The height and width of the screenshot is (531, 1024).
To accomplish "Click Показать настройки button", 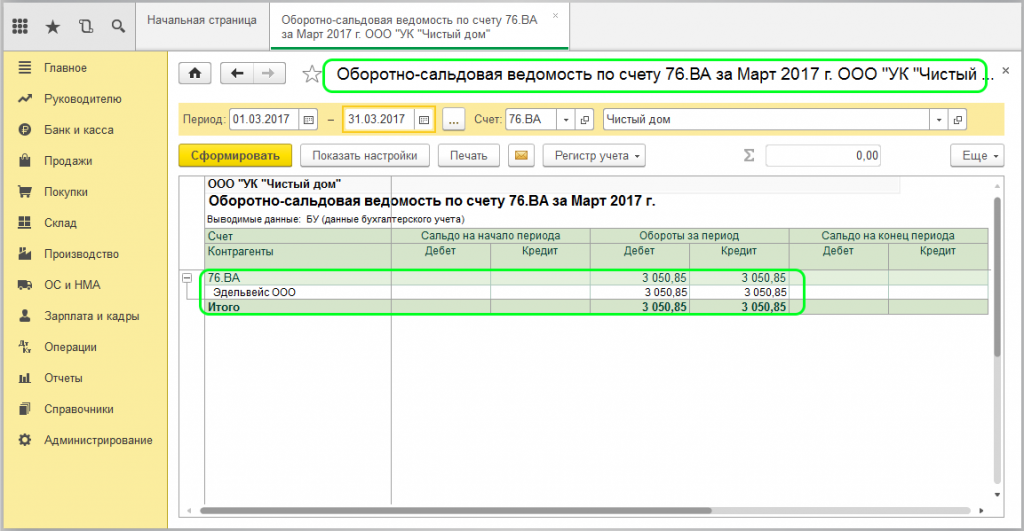I will pyautogui.click(x=365, y=155).
